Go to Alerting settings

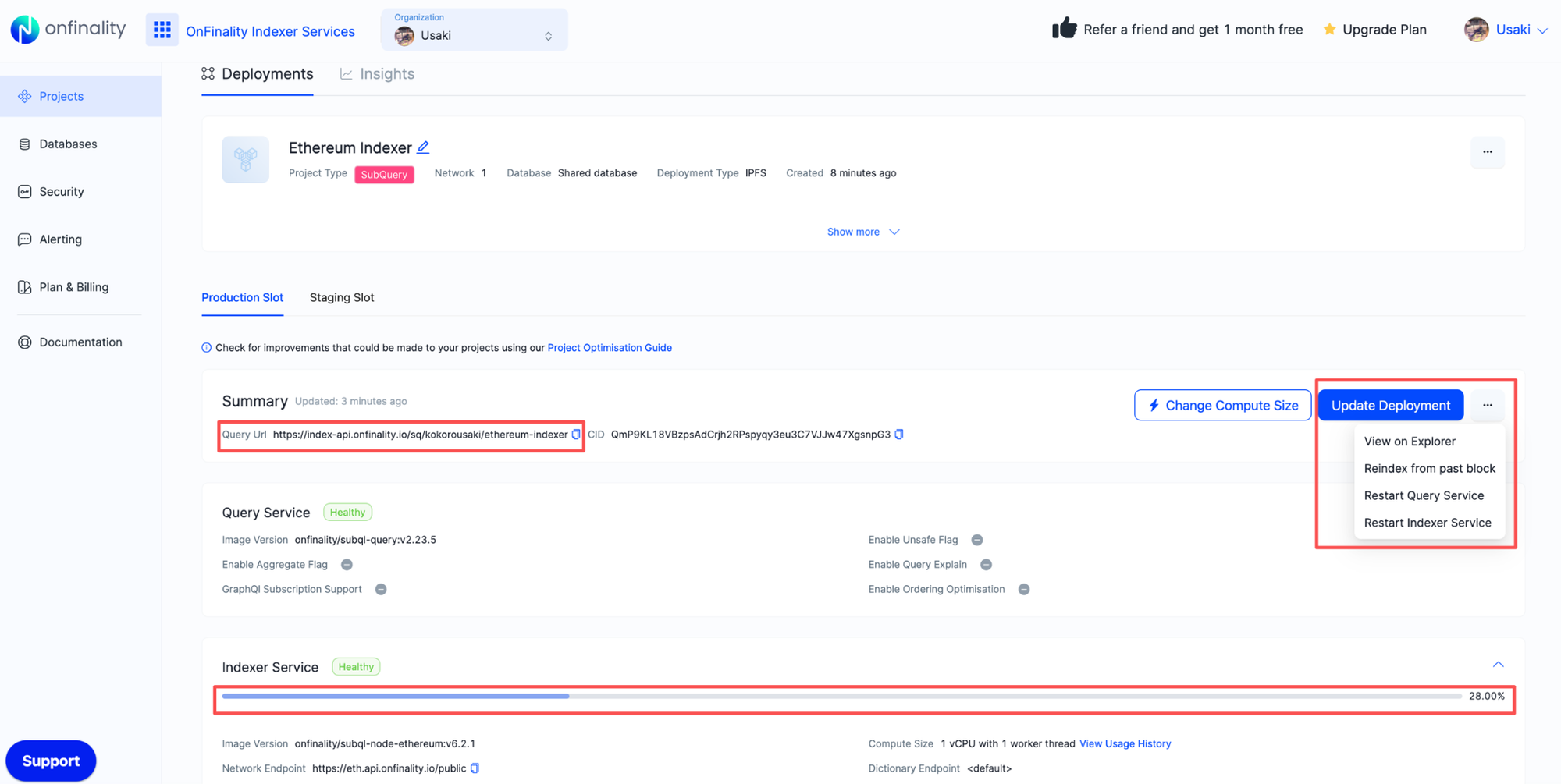point(60,239)
